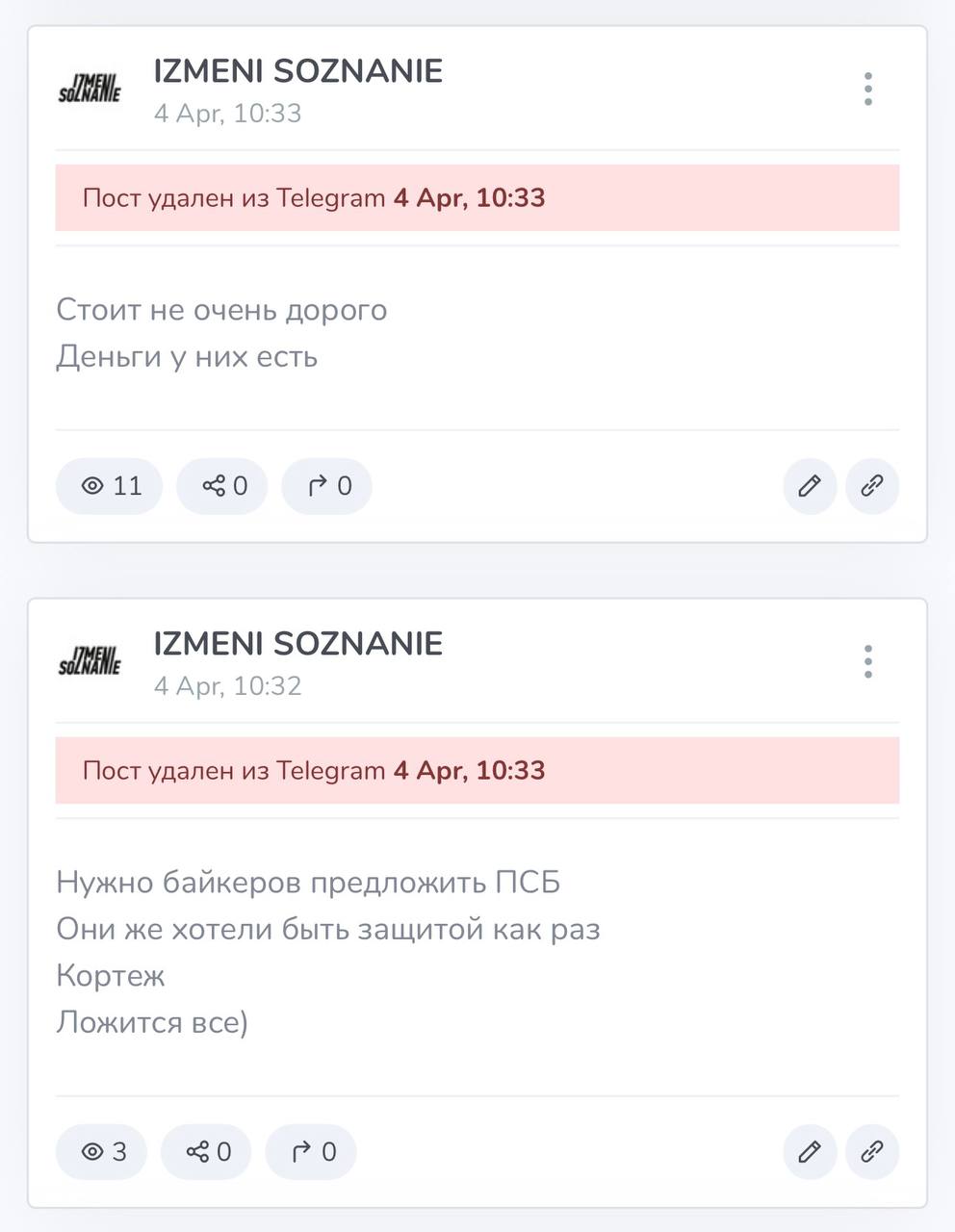The width and height of the screenshot is (955, 1232).
Task: Click the deleted-from-Telegram banner on the first post
Action: 477,198
